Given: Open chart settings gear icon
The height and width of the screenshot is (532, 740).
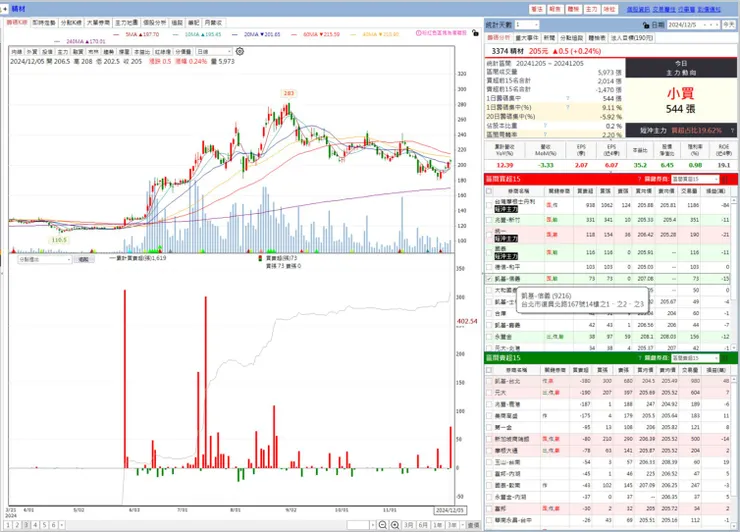Looking at the screenshot, I should tap(240, 51).
